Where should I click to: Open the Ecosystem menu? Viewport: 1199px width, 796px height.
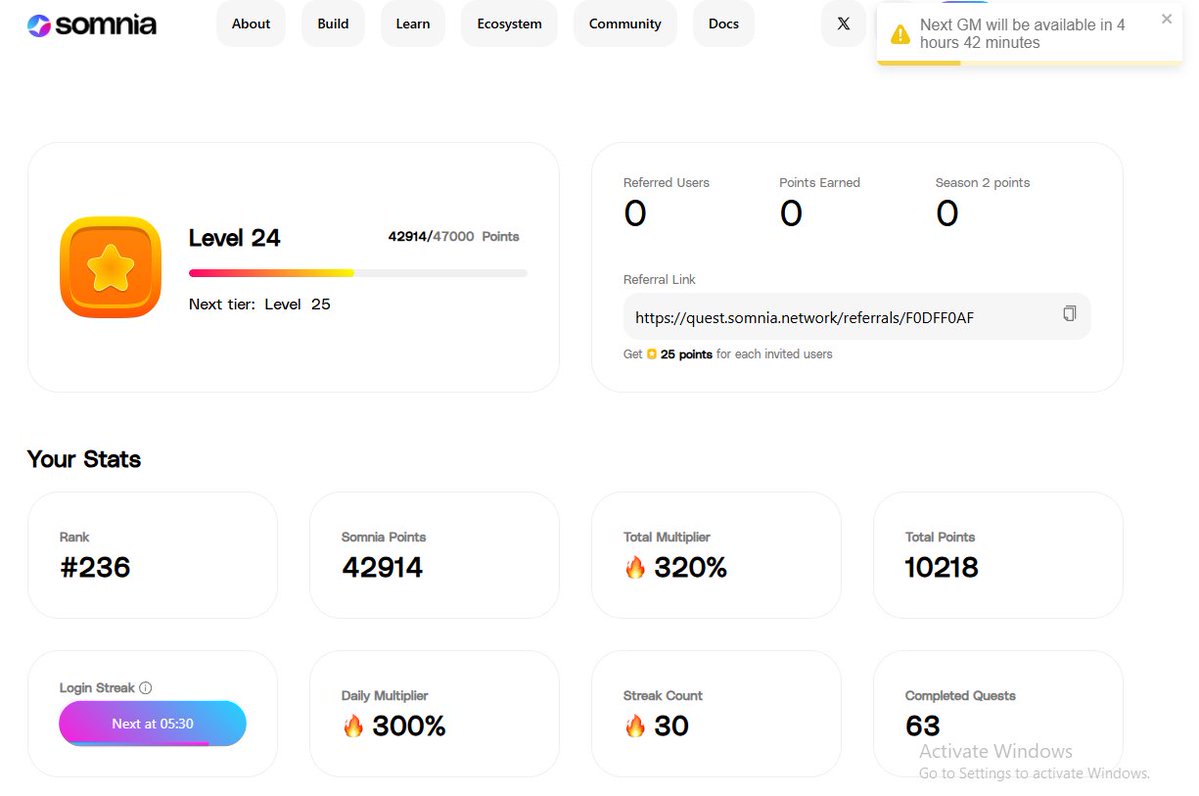(509, 24)
